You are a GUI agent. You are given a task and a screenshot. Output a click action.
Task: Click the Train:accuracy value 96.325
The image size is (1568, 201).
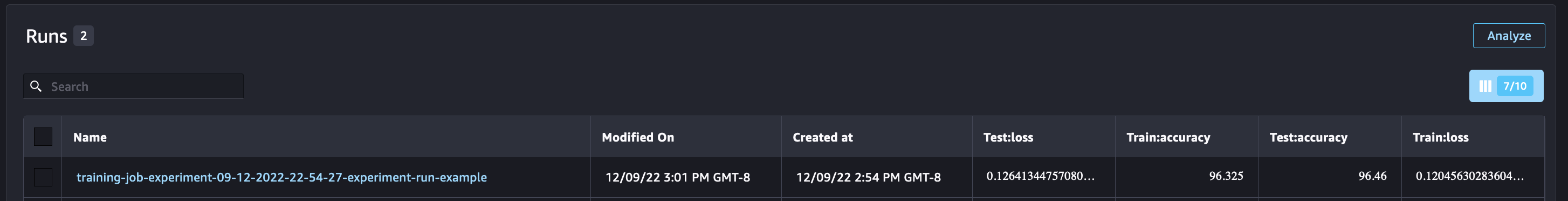click(1226, 176)
